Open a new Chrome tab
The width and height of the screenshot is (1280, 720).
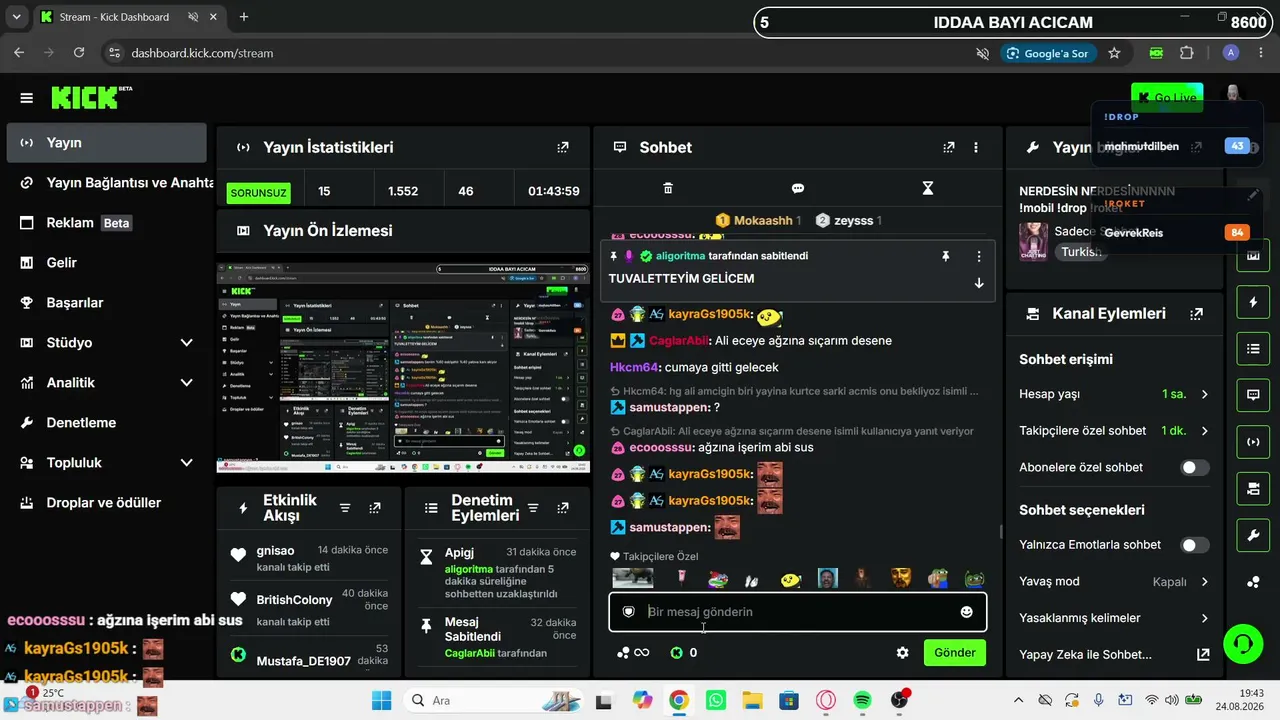pos(244,17)
